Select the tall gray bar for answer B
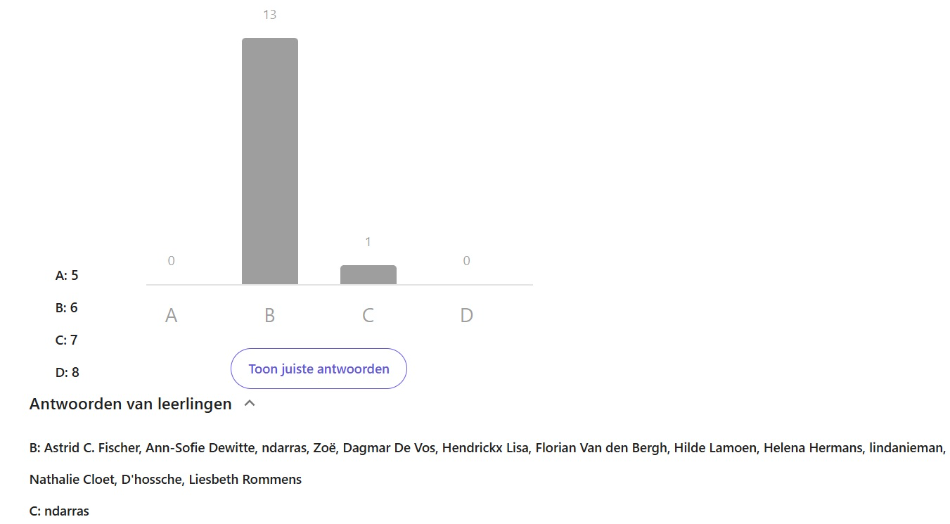 tap(269, 160)
